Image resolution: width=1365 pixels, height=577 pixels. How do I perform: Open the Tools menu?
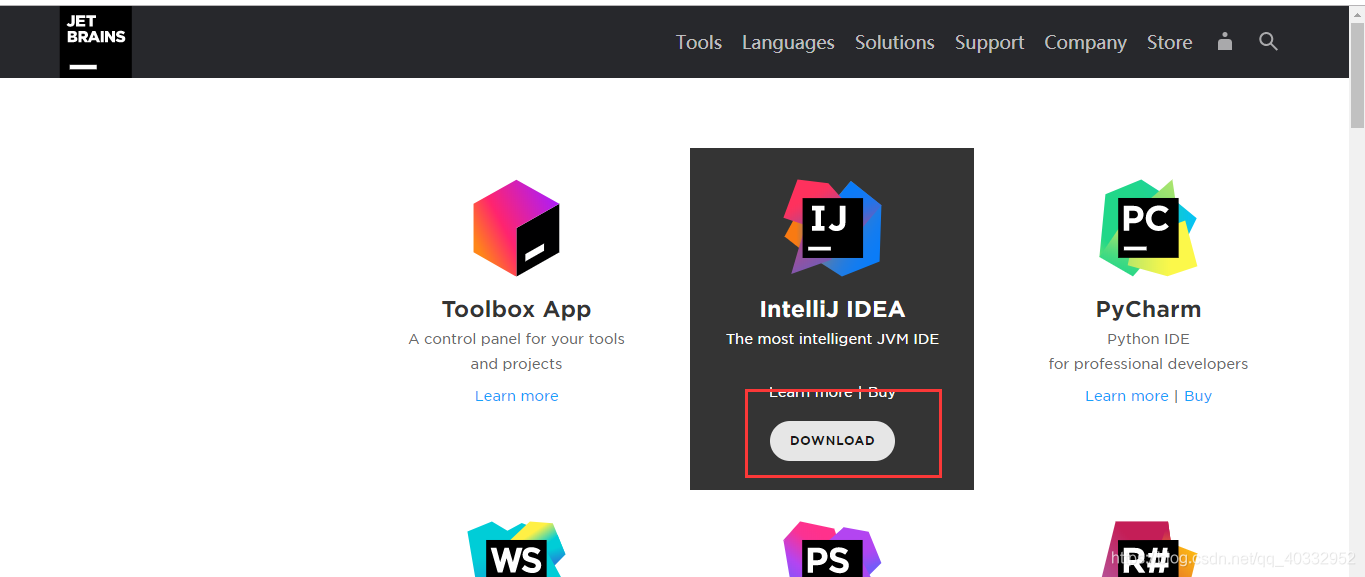[x=698, y=42]
